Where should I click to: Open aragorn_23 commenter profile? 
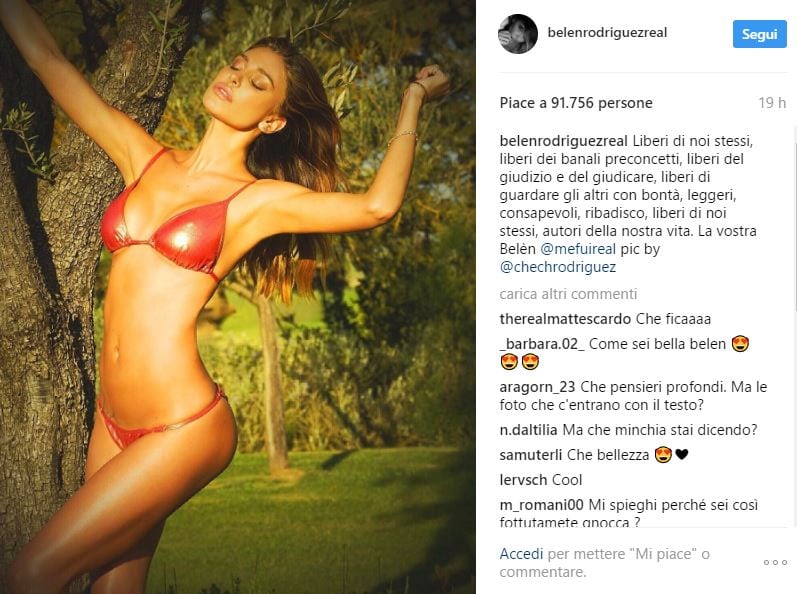click(537, 387)
